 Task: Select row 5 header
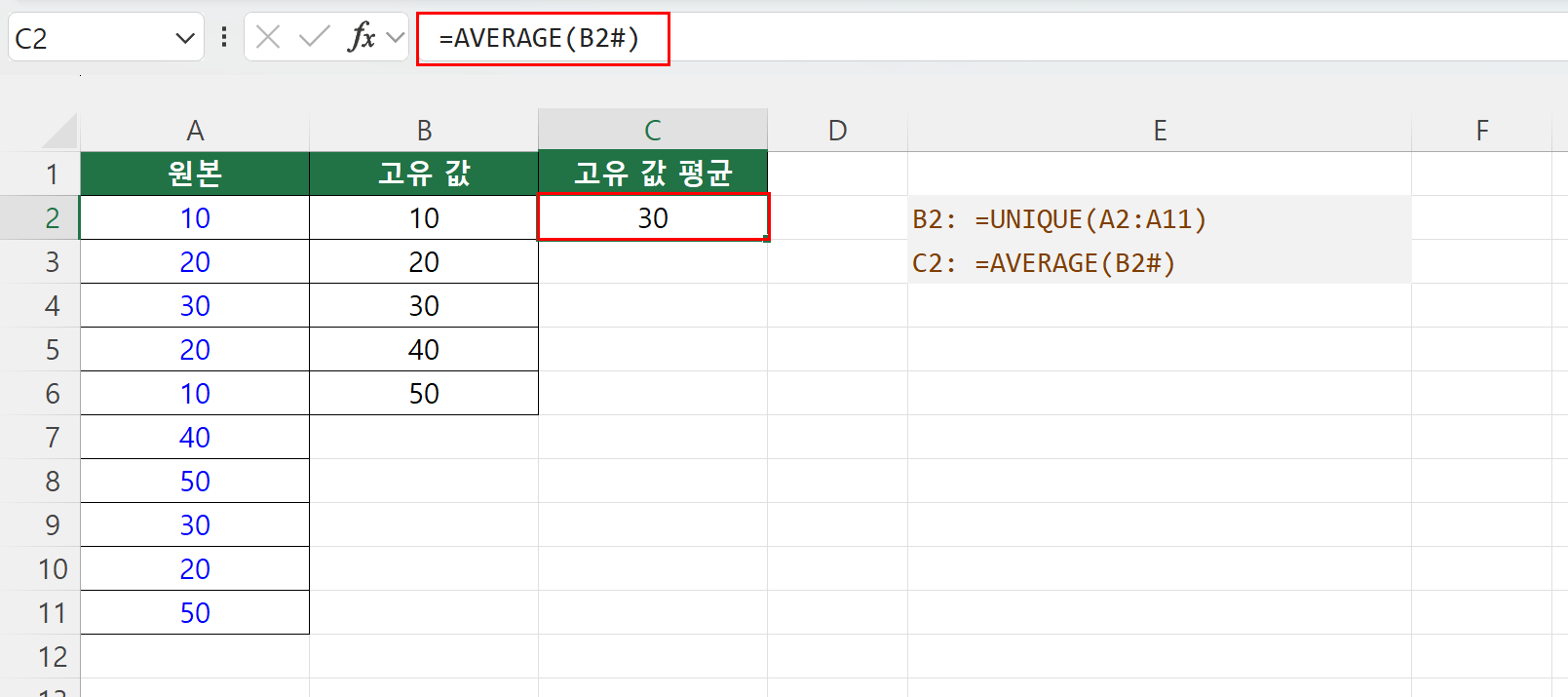(x=40, y=350)
